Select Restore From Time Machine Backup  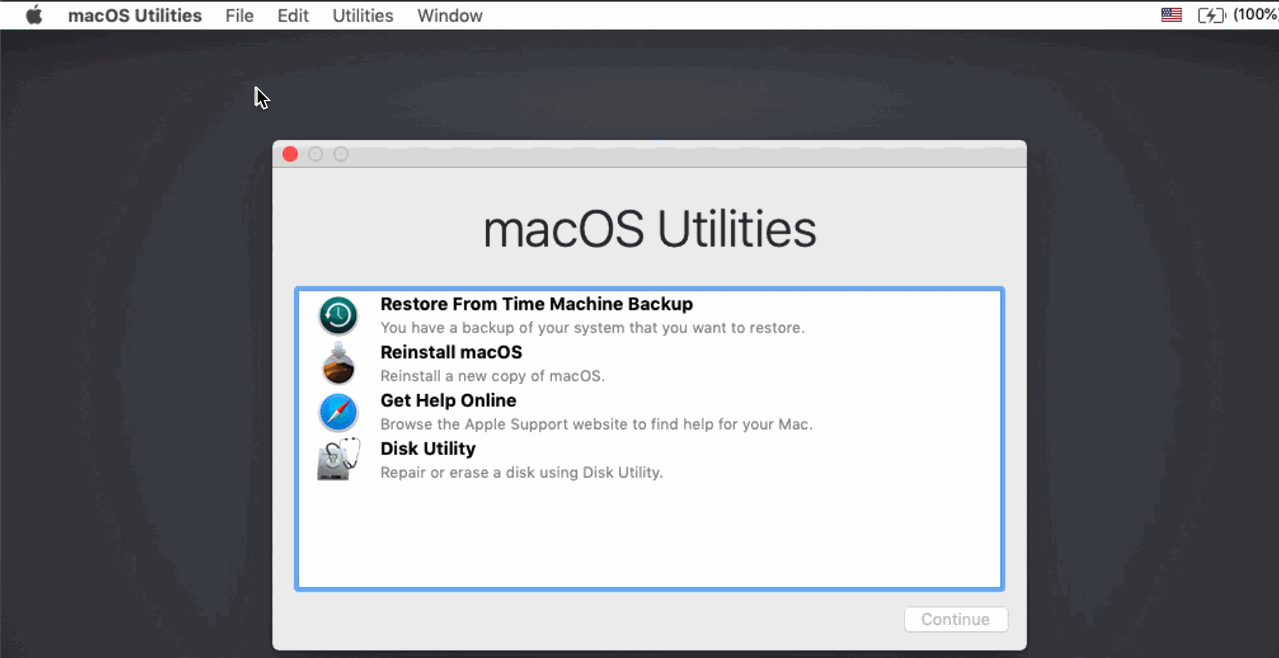(536, 304)
